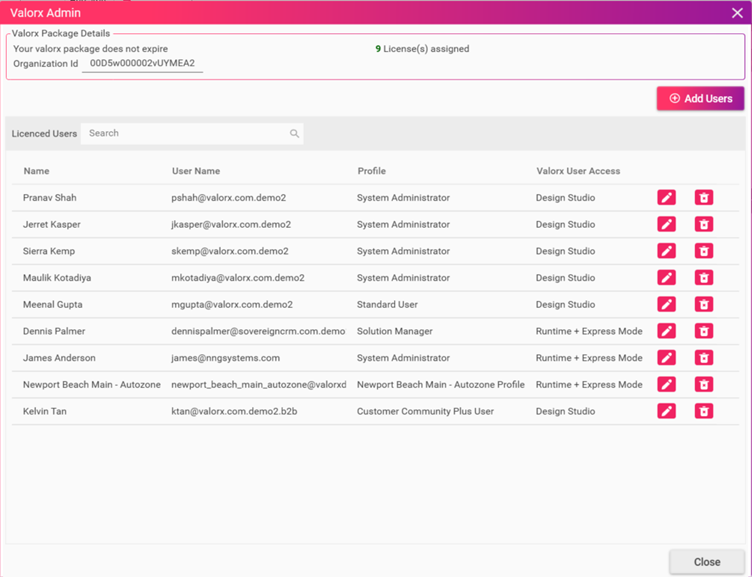Select the name Dennis Palmer
Screen dimensions: 752x577
[54, 331]
